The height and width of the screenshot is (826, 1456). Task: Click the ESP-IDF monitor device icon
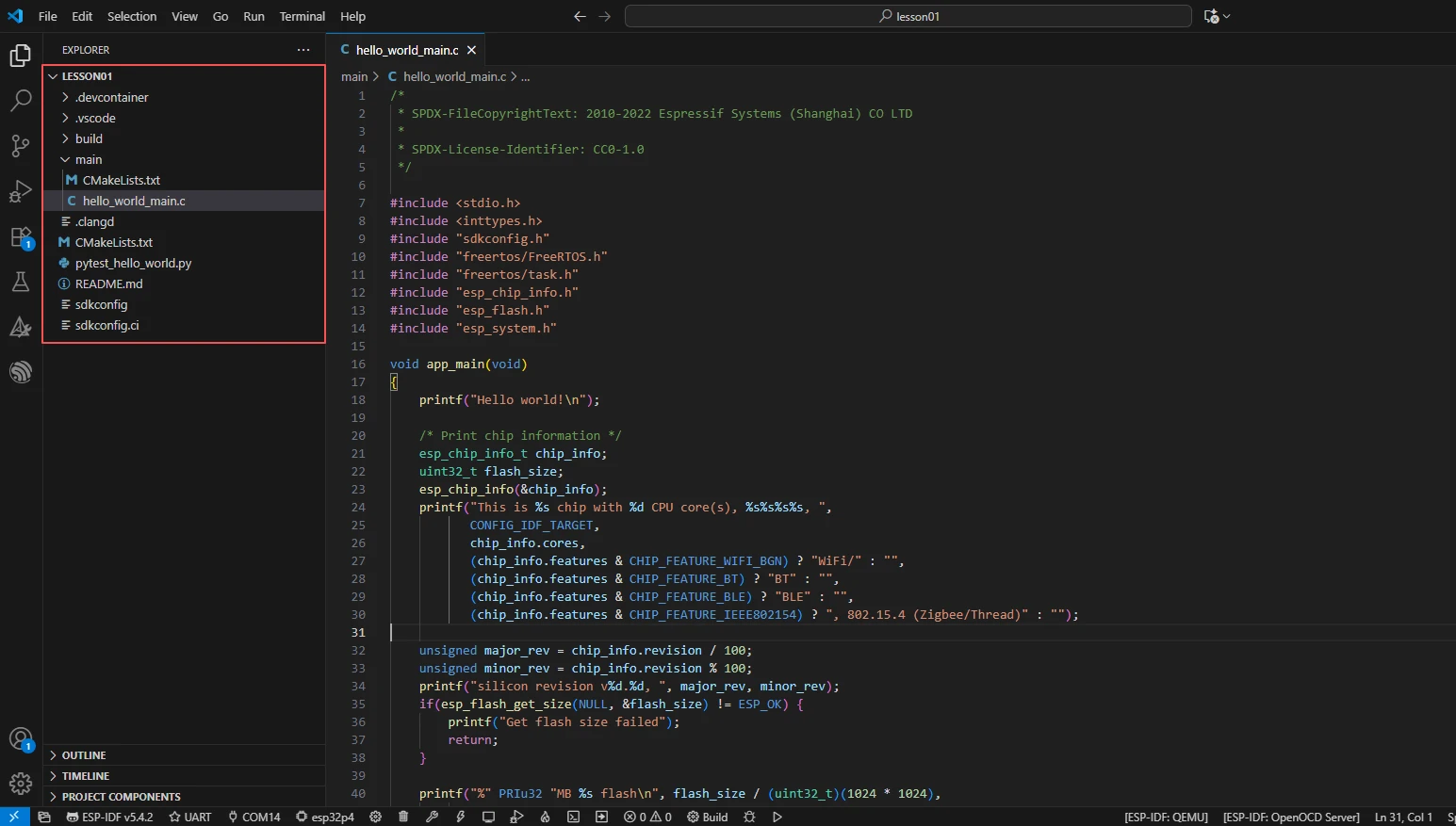488,817
